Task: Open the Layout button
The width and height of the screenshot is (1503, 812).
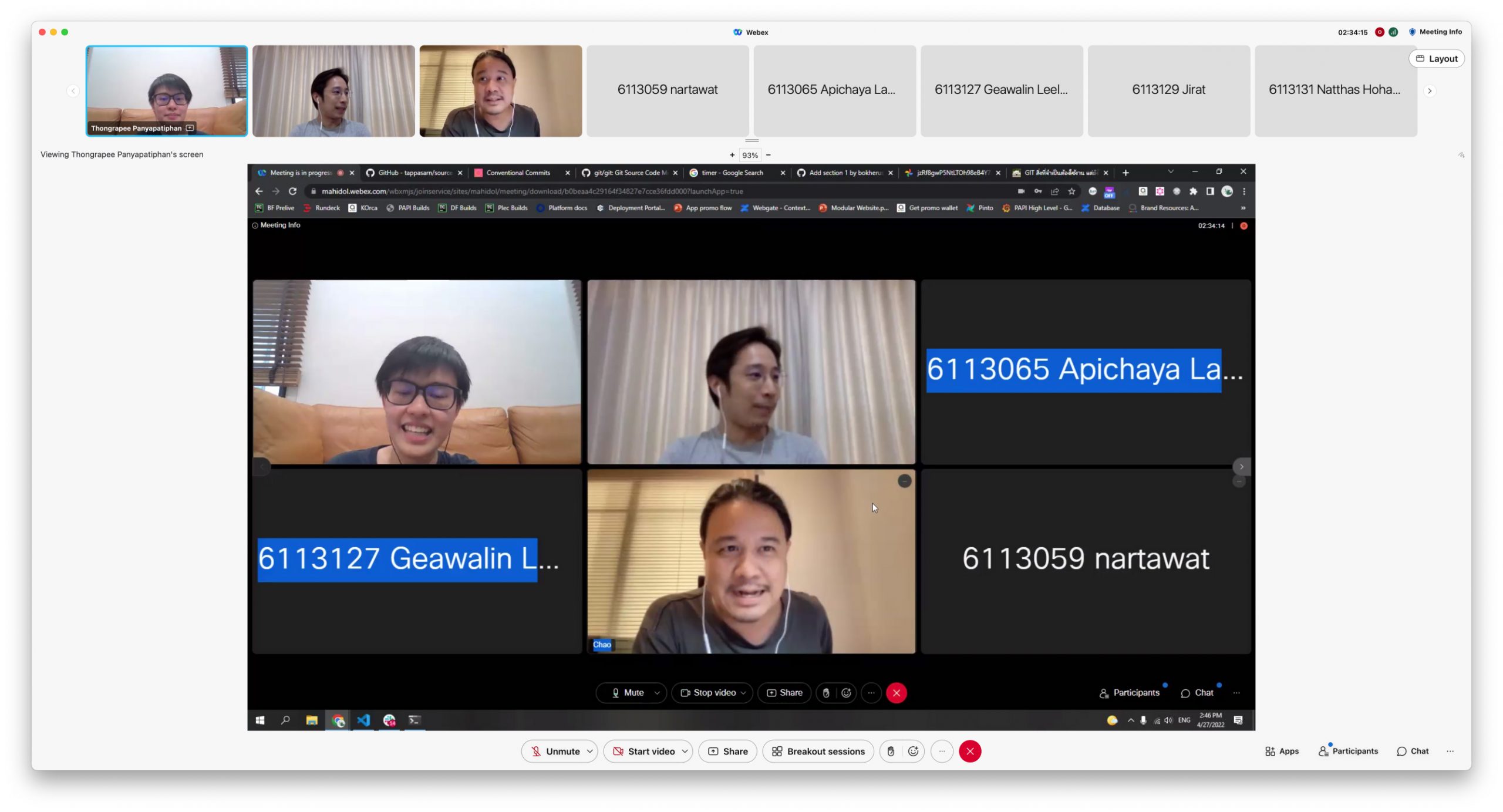Action: click(1436, 59)
